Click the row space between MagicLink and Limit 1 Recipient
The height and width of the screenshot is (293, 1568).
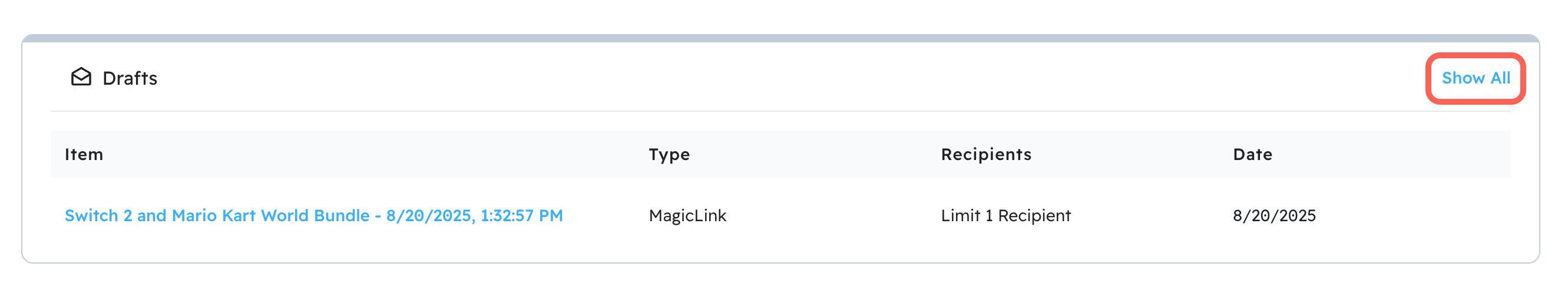[834, 216]
